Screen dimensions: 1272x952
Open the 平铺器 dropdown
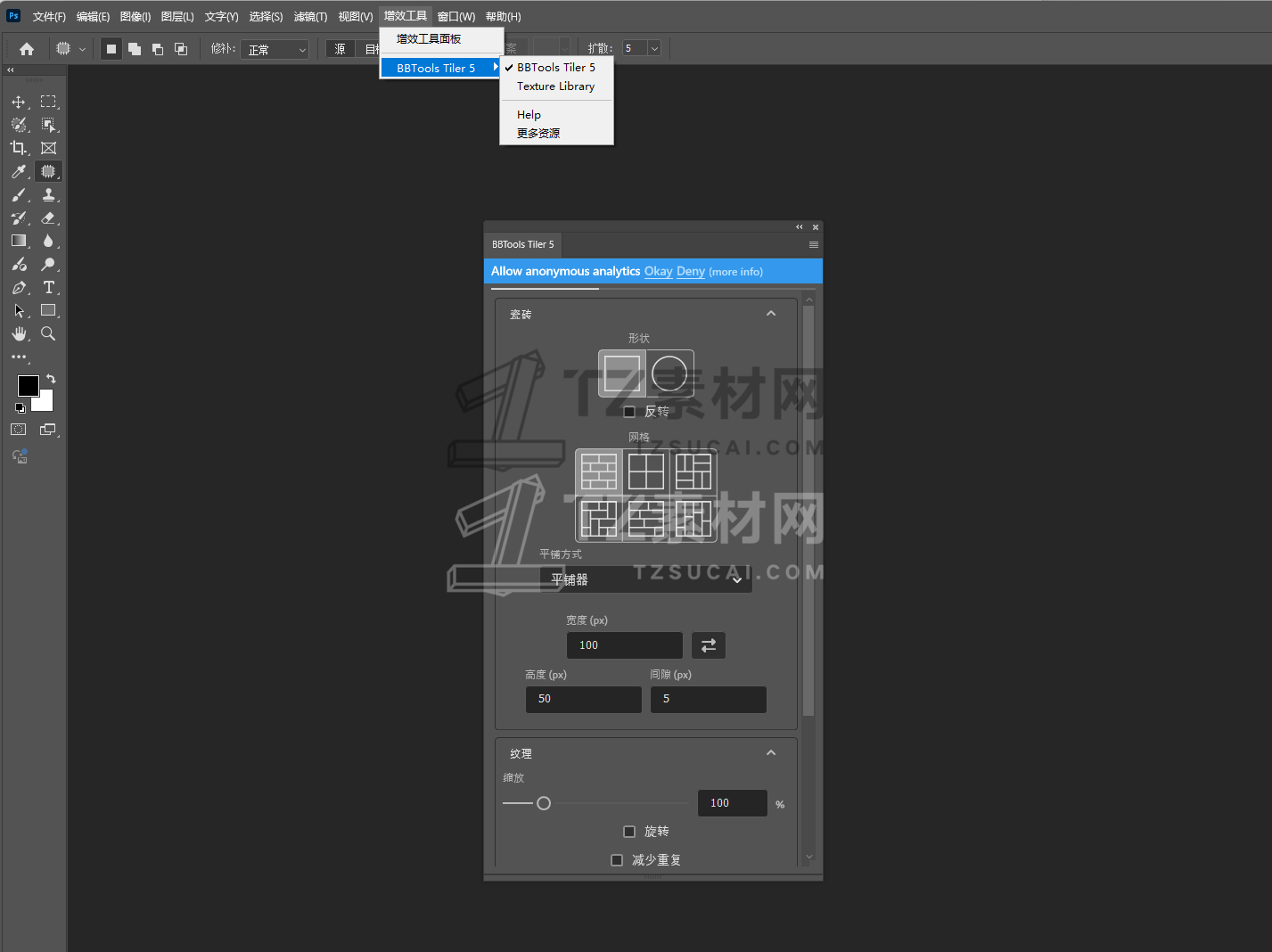coord(645,579)
